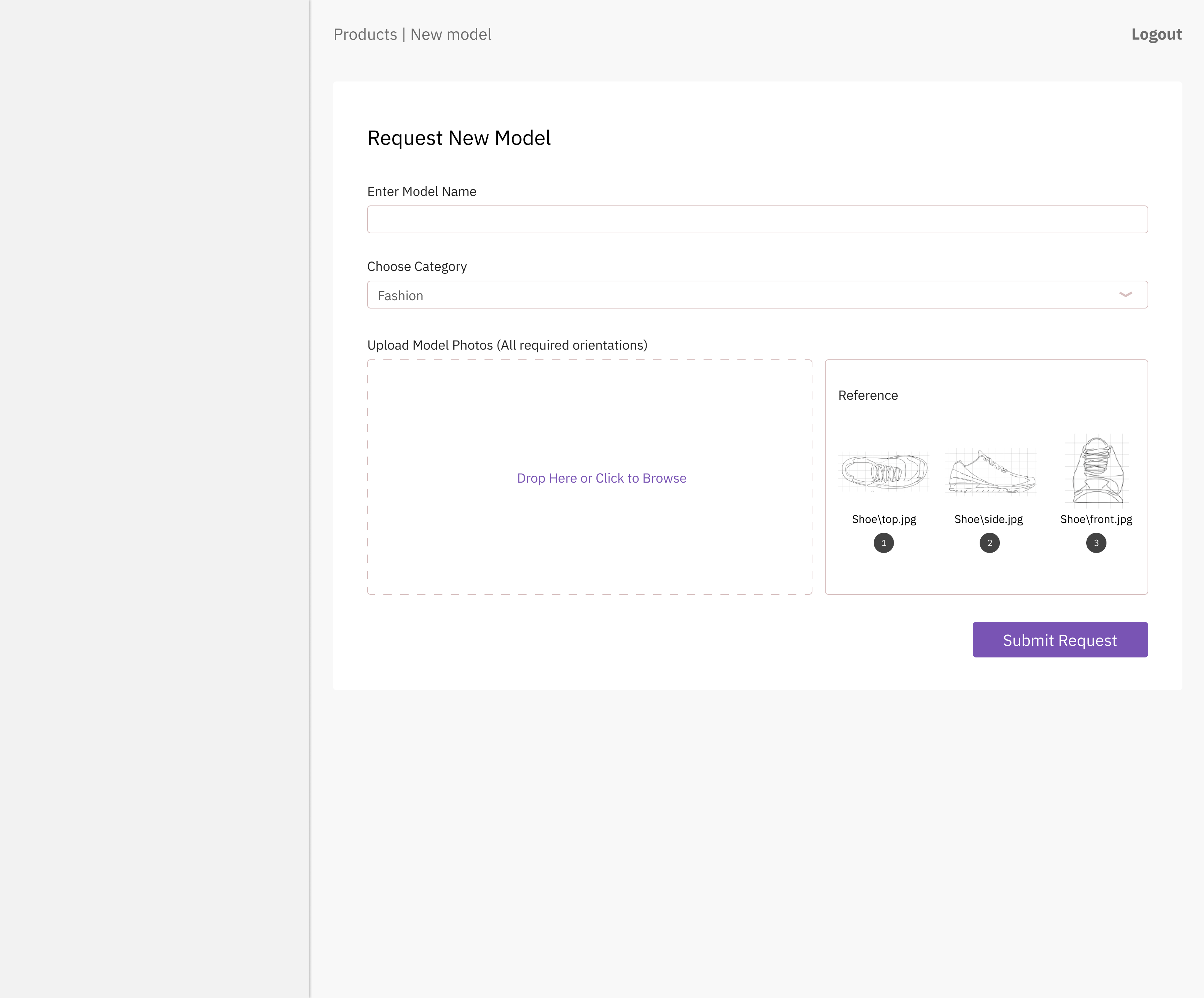This screenshot has width=1204, height=998.
Task: Click the shoe top view thumbnail
Action: pos(883,471)
